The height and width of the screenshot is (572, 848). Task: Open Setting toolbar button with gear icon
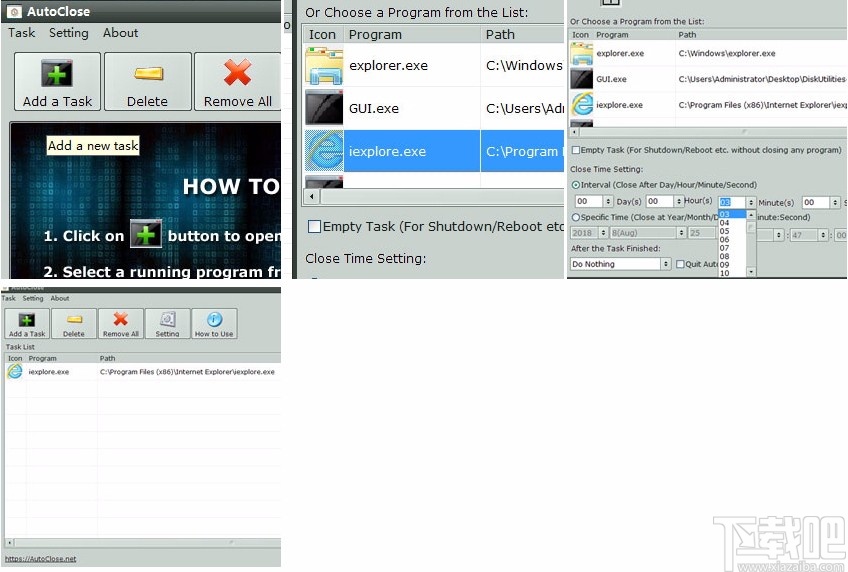pyautogui.click(x=168, y=324)
